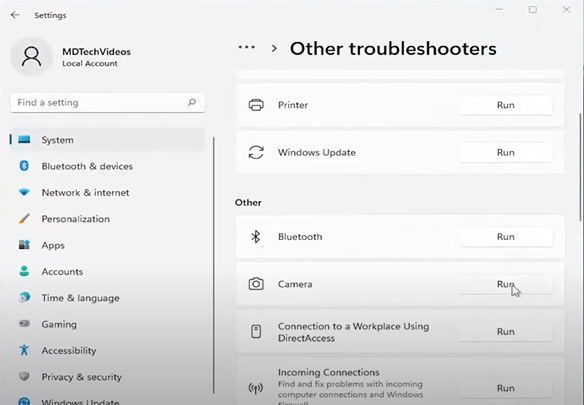Run the Bluetooth troubleshooter
This screenshot has width=584, height=405.
point(505,237)
